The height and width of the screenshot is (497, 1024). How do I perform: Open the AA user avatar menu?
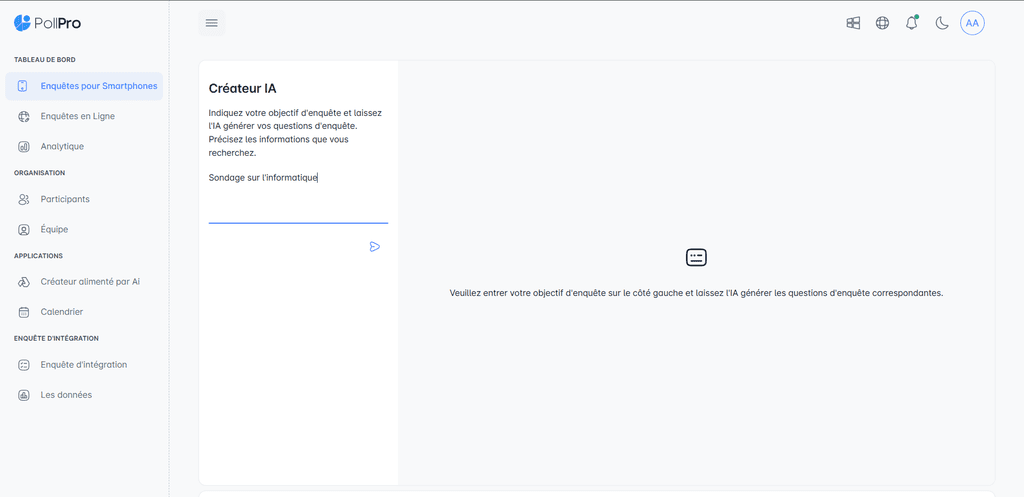click(972, 23)
